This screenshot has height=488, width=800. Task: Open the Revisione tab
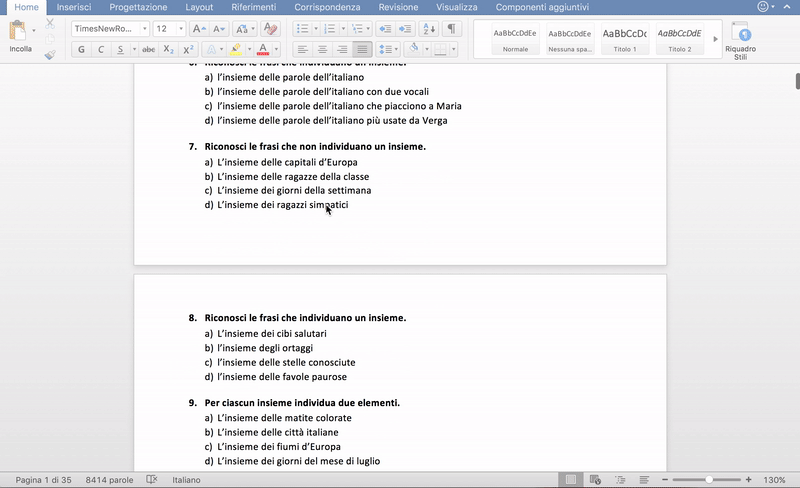click(x=398, y=7)
